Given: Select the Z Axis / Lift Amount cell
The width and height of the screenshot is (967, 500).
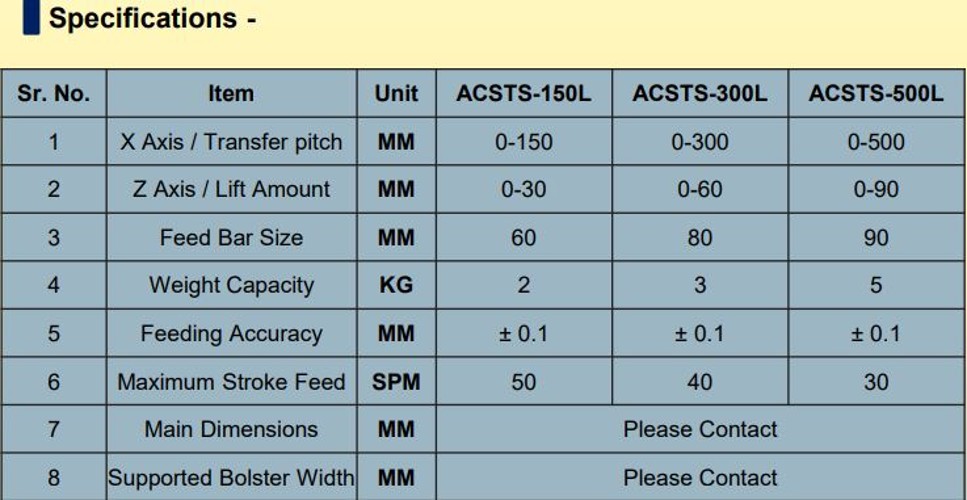Looking at the screenshot, I should (x=231, y=189).
